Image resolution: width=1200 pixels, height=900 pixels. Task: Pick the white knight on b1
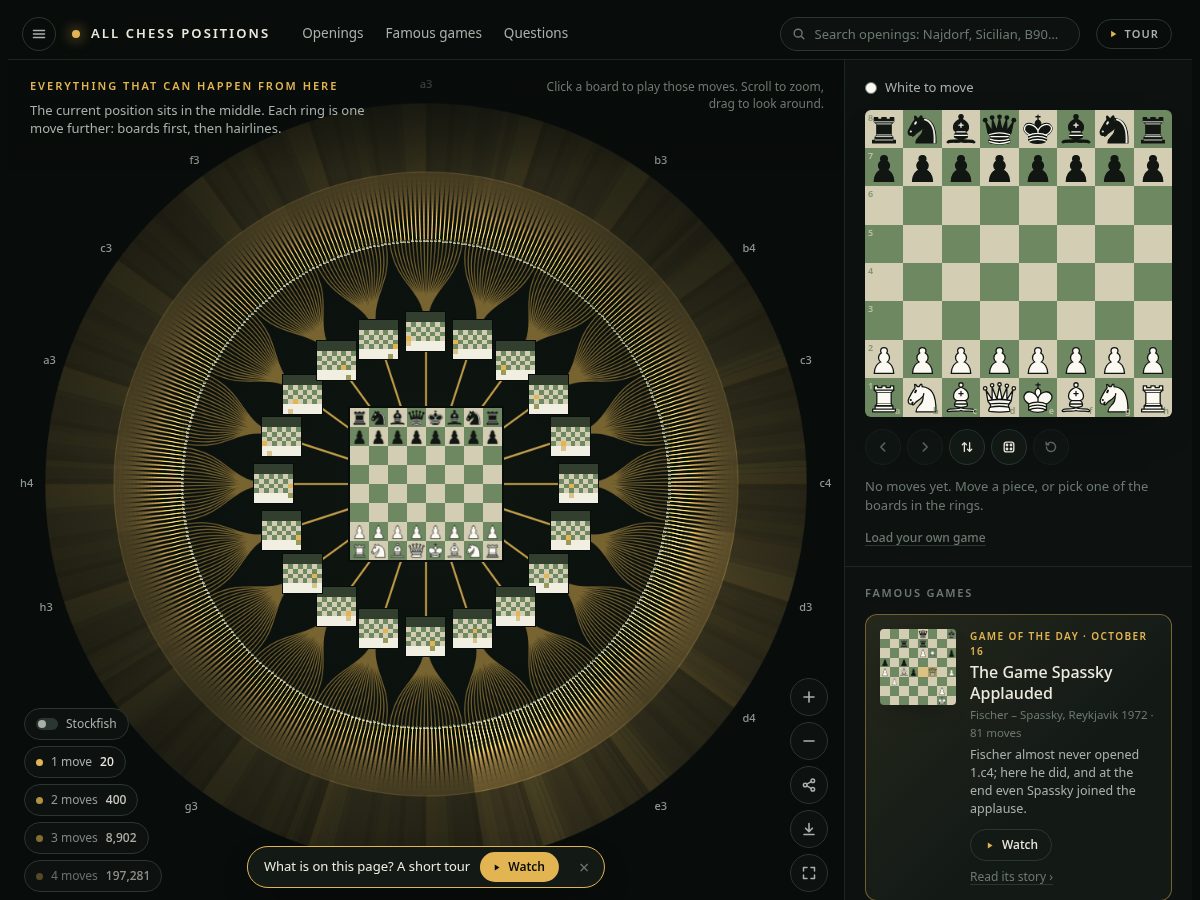coord(922,397)
